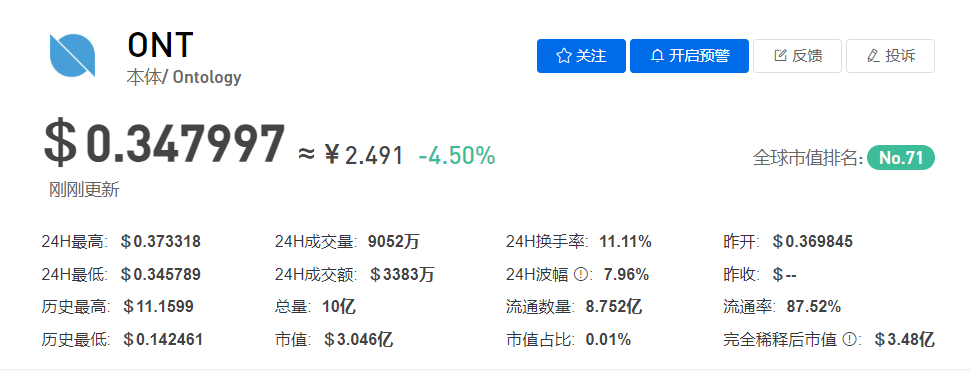Click 24H成交额 value $3383万
The width and height of the screenshot is (970, 371).
tap(402, 274)
